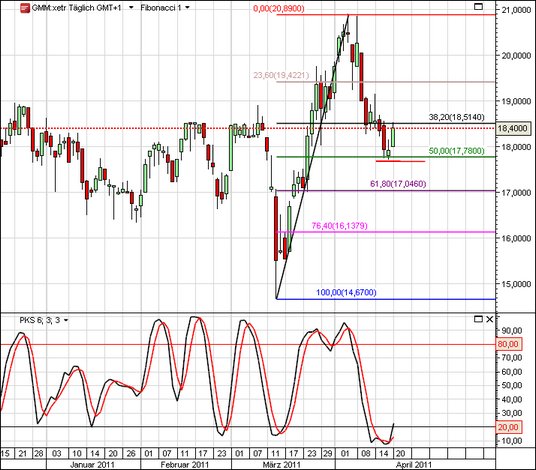Open the GMM:xetr Täglich GMT+1 dropdown arrow
This screenshot has width=536, height=470.
pos(131,8)
